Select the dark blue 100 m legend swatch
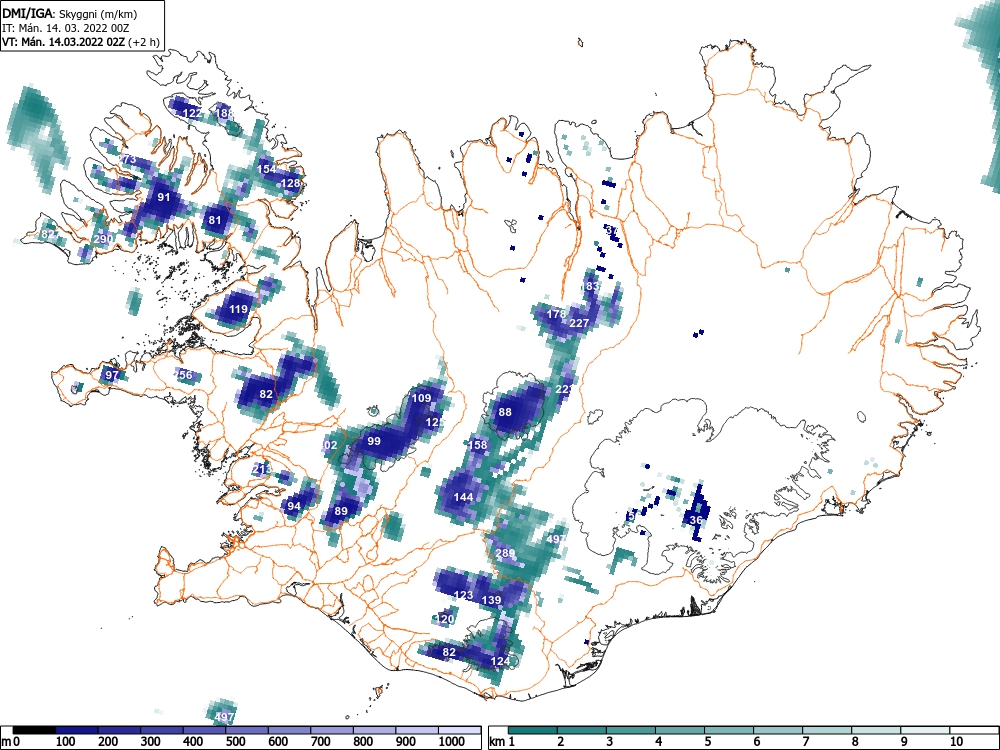Screen dimensions: 1000x750 tap(77, 730)
